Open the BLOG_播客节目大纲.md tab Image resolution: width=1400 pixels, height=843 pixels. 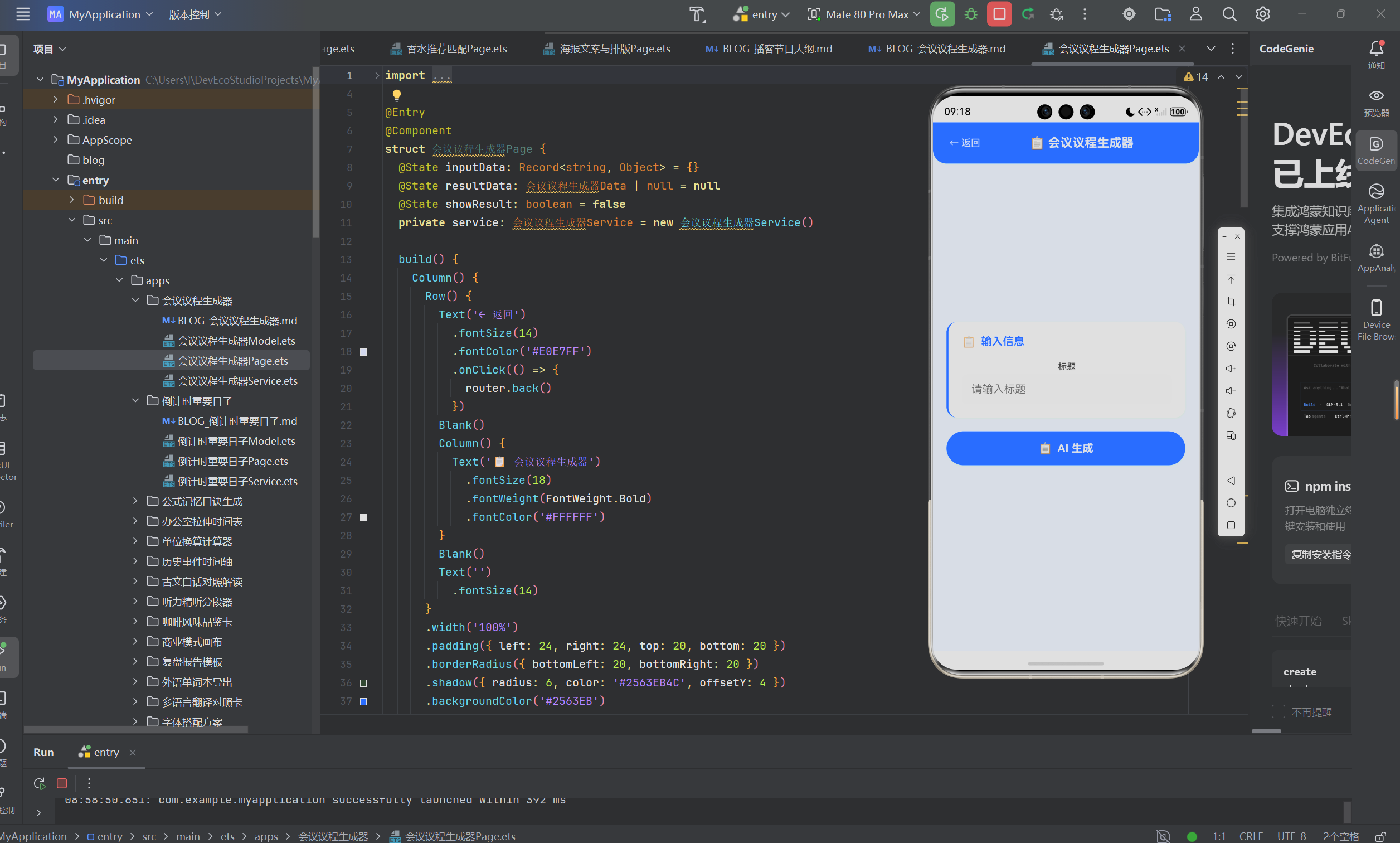[769, 49]
